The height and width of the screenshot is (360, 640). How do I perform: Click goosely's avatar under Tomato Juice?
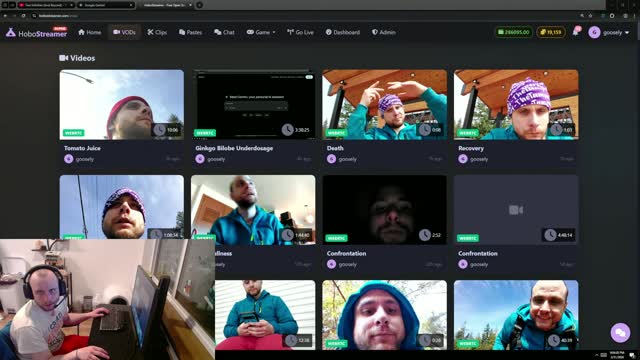click(x=69, y=159)
